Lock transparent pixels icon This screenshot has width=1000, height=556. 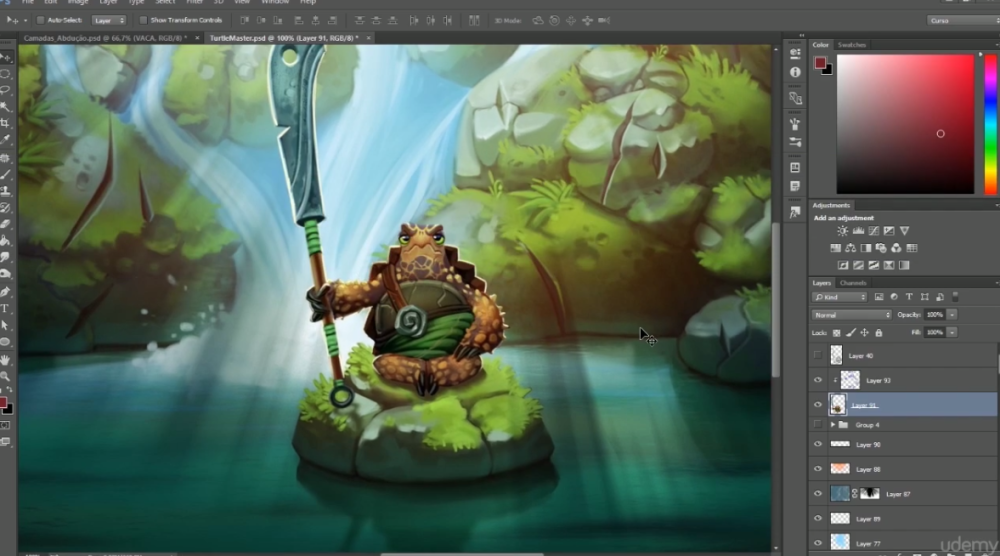click(836, 333)
